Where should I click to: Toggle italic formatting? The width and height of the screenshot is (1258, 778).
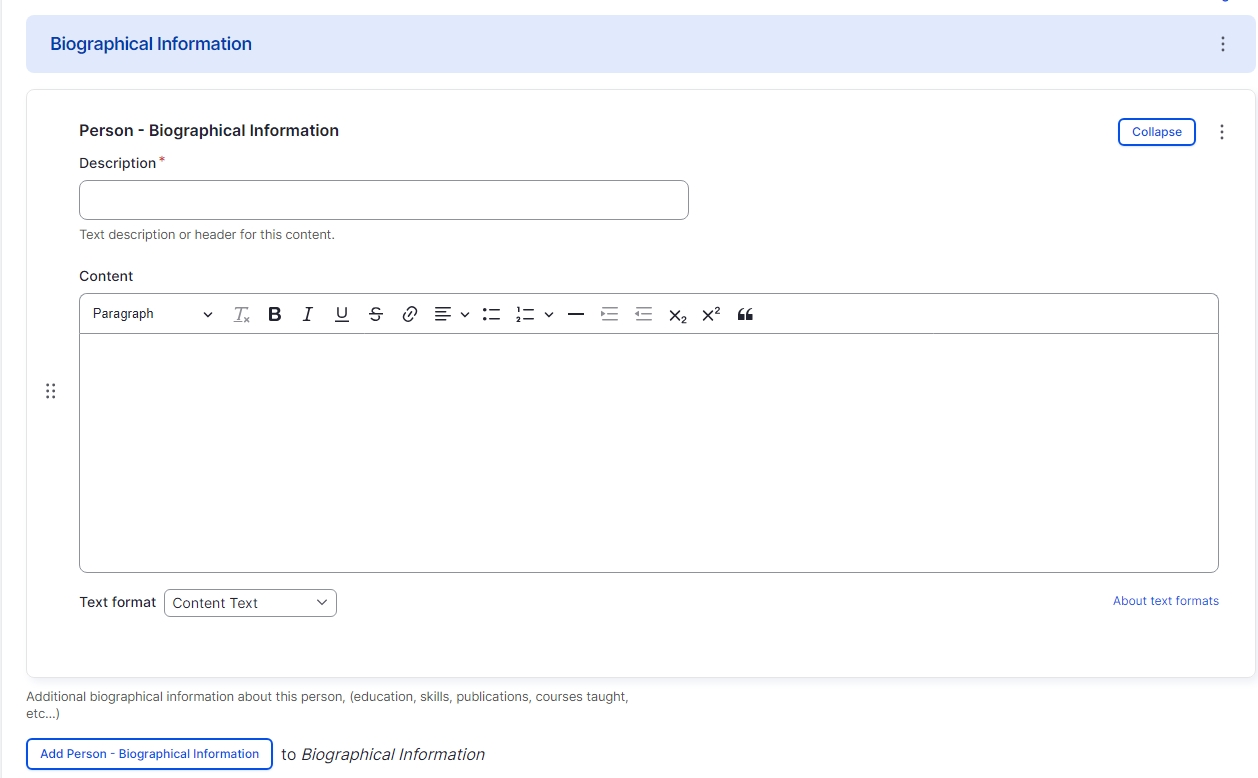[308, 315]
